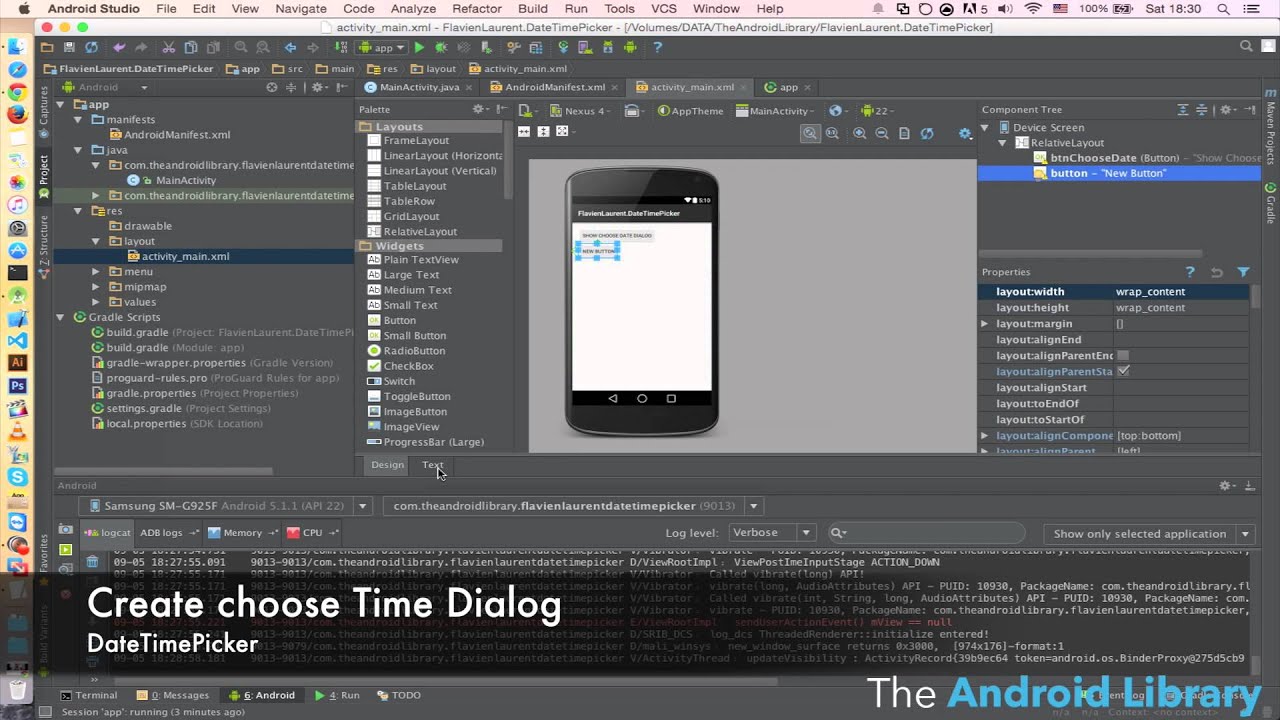This screenshot has width=1280, height=720.
Task: Open Google Chrome from the Dock
Action: [x=17, y=92]
